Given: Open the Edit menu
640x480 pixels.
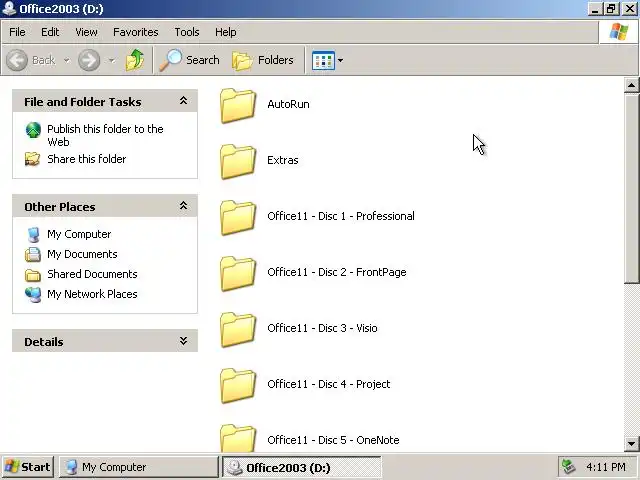Looking at the screenshot, I should coord(50,32).
